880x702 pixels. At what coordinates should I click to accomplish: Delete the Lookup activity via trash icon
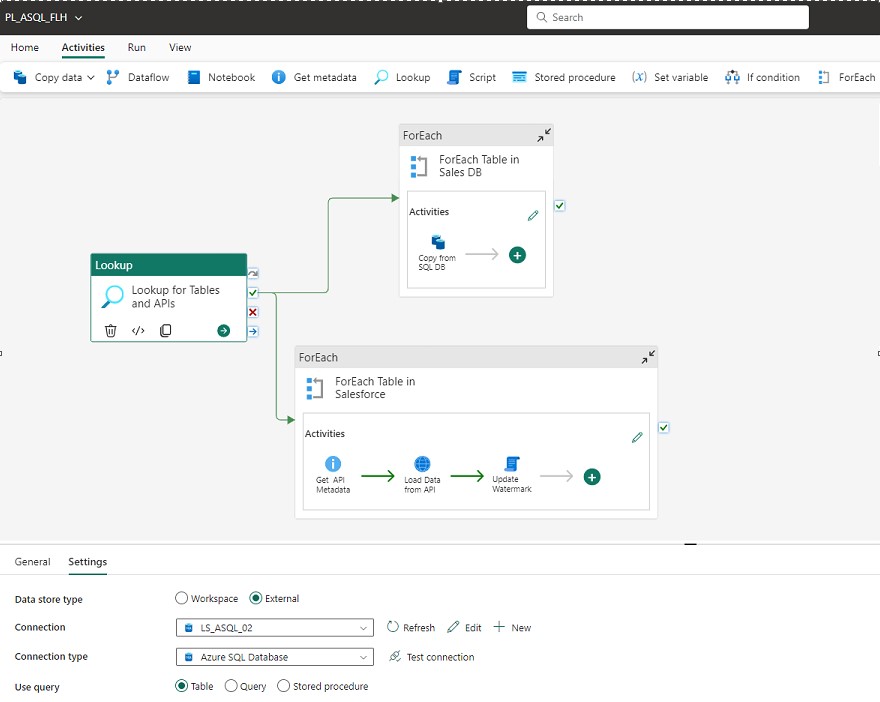point(110,330)
